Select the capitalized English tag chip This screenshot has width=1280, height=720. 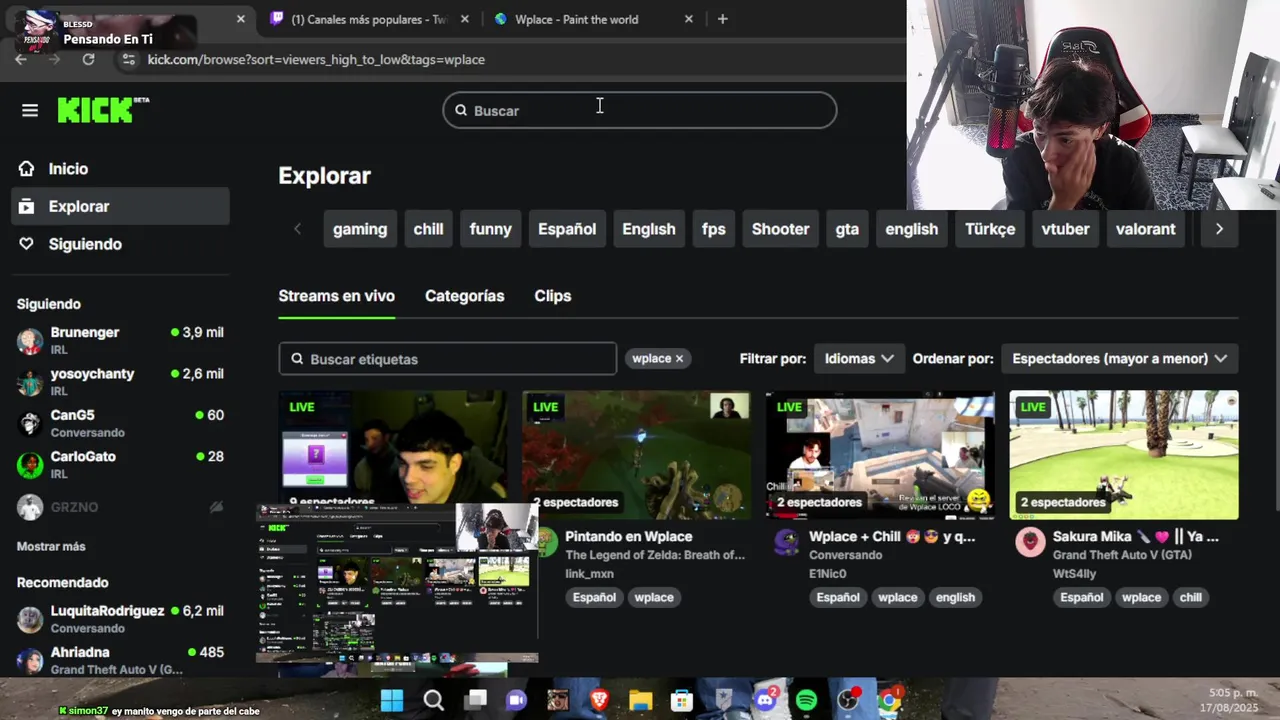click(x=649, y=229)
